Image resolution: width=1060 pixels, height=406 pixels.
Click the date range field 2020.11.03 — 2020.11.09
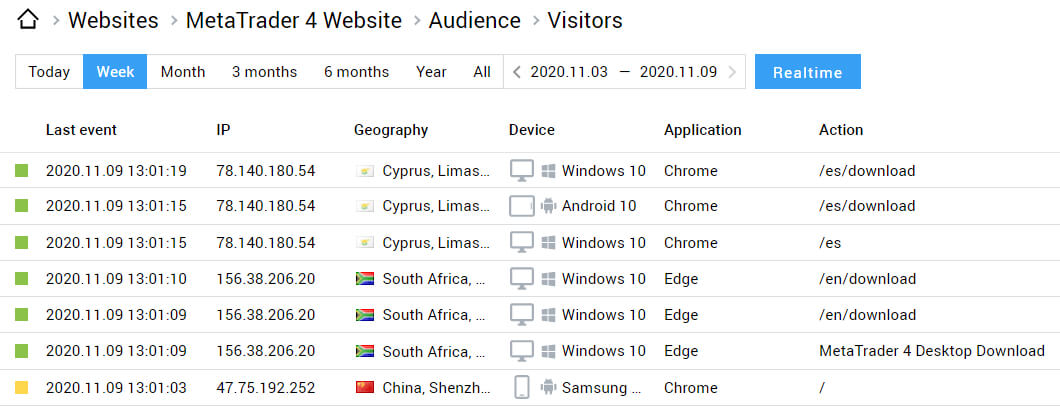pyautogui.click(x=624, y=72)
